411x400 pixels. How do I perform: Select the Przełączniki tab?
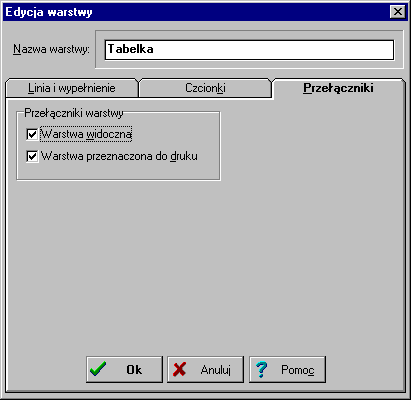pyautogui.click(x=338, y=88)
